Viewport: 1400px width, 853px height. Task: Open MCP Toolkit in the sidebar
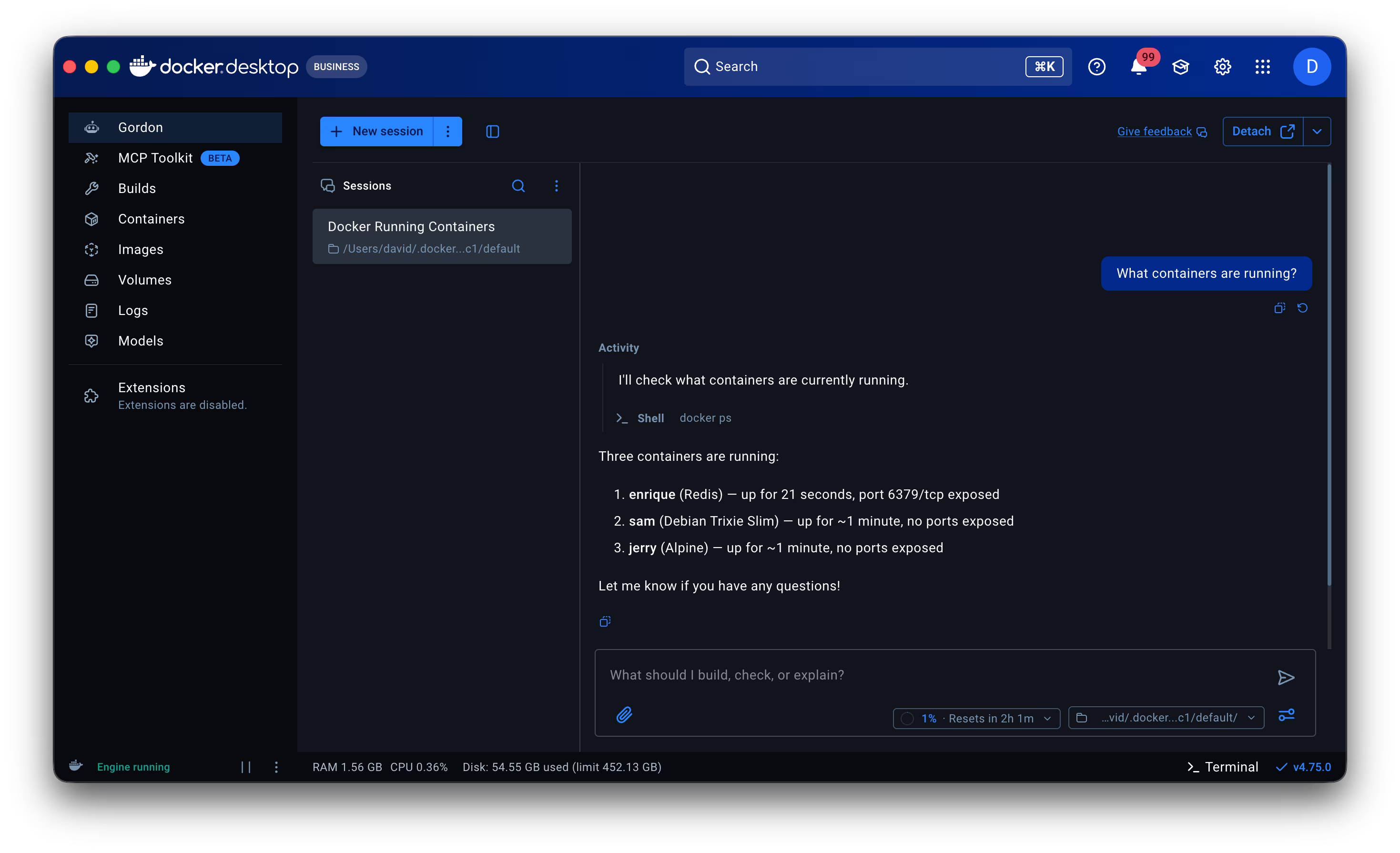pyautogui.click(x=175, y=158)
